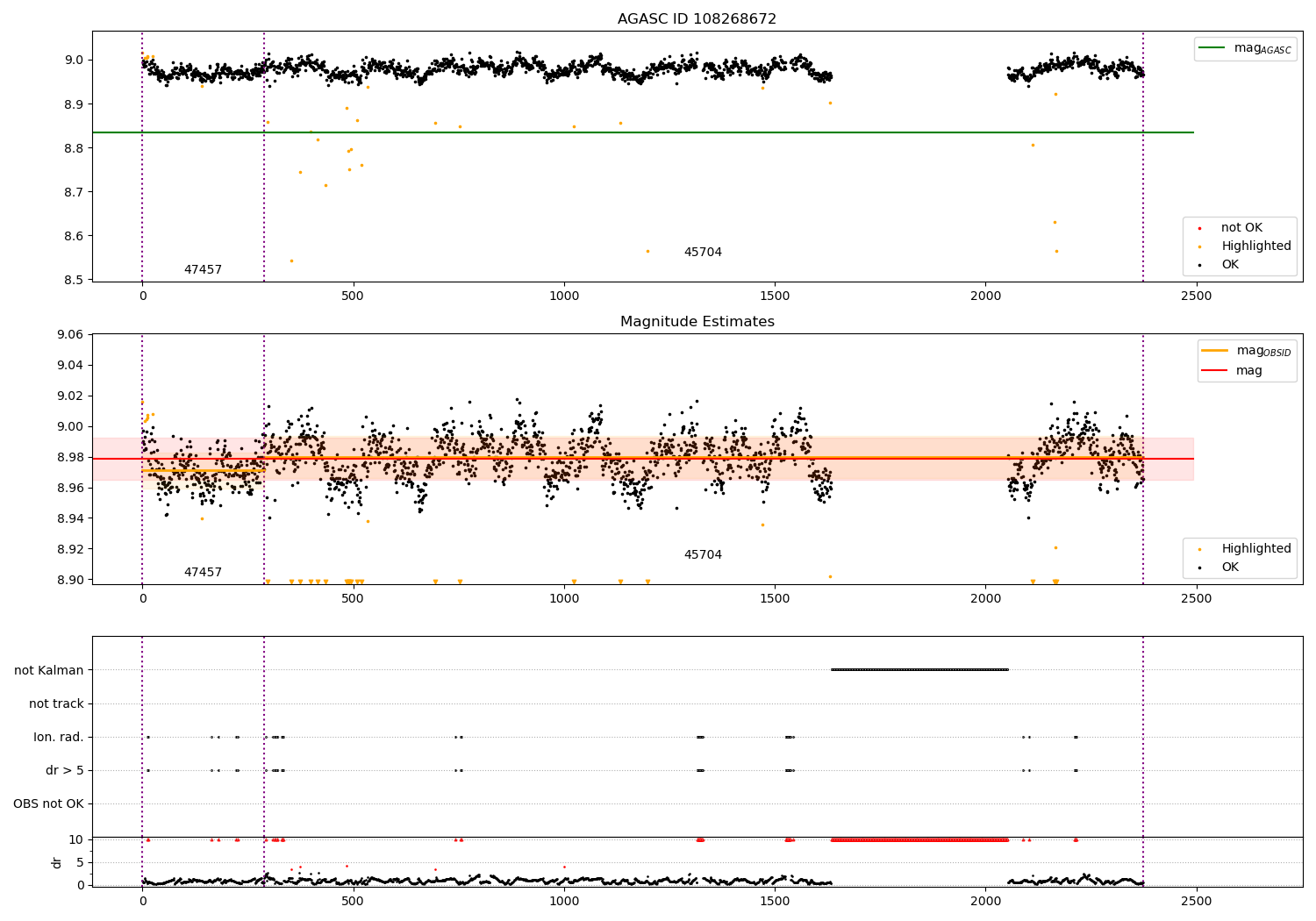This screenshot has height=921, width=1316.
Task: Click the "not Kalman" axis label
Action: click(49, 670)
